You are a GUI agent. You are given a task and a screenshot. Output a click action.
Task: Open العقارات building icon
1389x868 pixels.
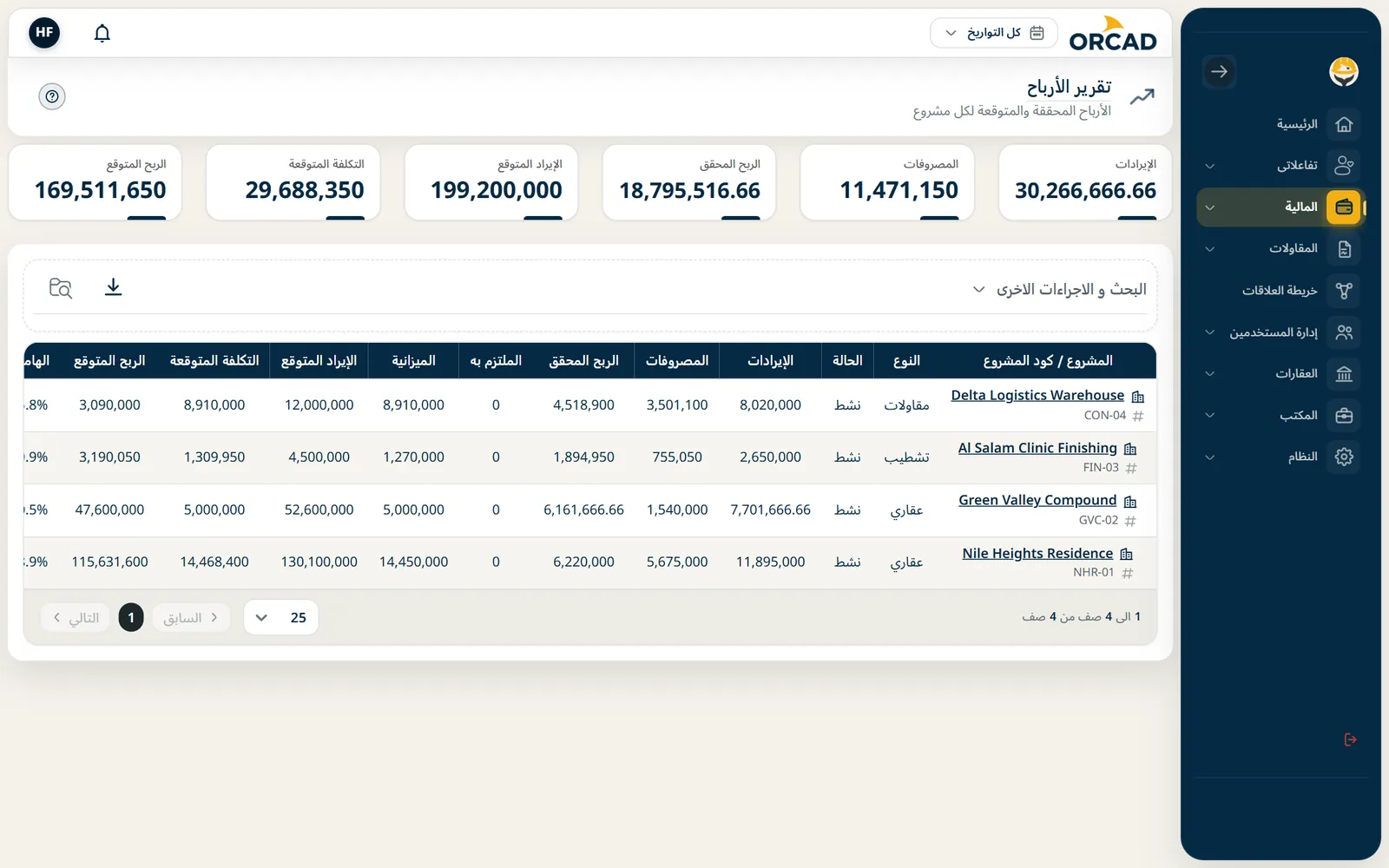1344,374
